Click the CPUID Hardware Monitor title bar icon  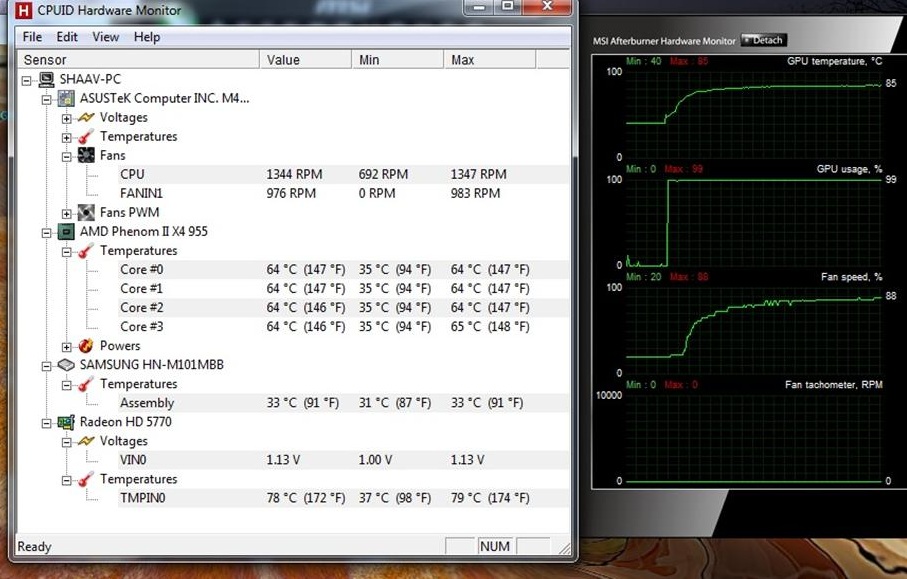[x=23, y=10]
